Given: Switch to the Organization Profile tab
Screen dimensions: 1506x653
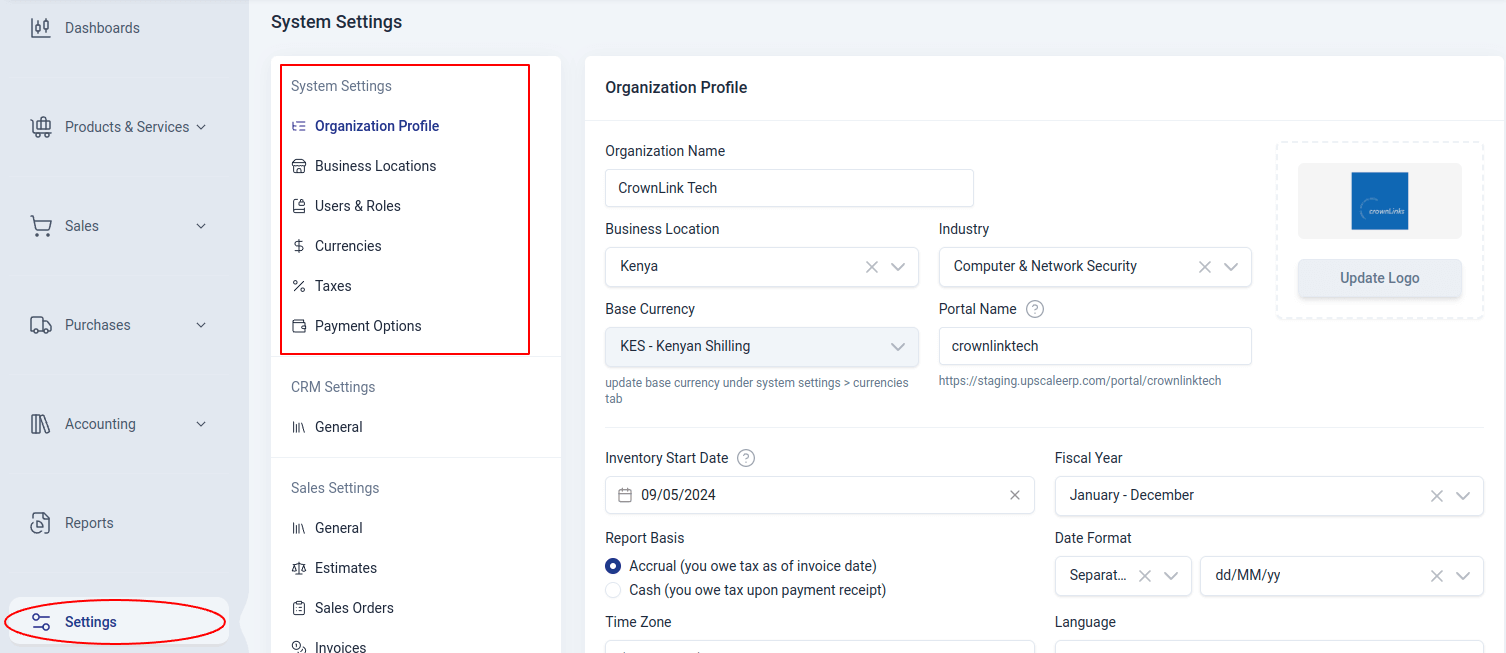Looking at the screenshot, I should (x=376, y=125).
